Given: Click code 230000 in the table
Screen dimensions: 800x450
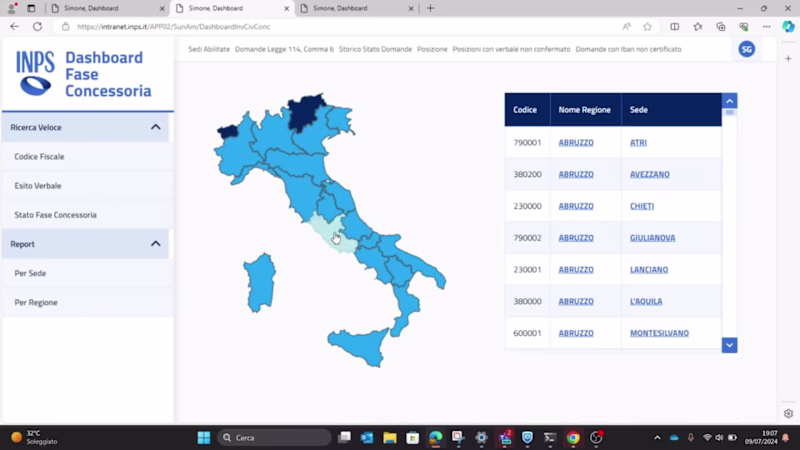Looking at the screenshot, I should click(x=527, y=206).
